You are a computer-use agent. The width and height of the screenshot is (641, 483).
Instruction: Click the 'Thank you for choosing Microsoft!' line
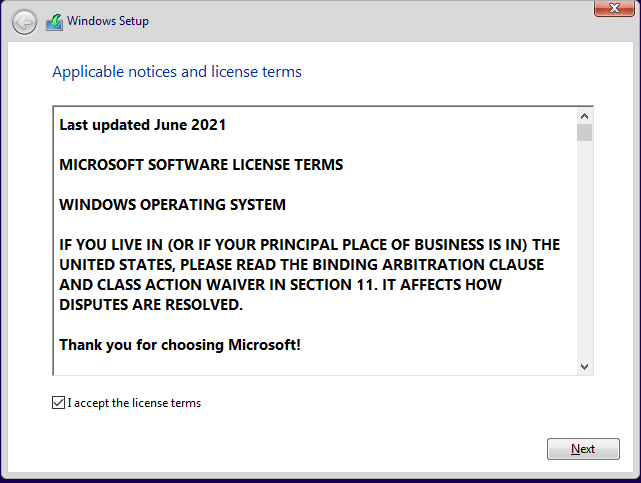click(180, 345)
